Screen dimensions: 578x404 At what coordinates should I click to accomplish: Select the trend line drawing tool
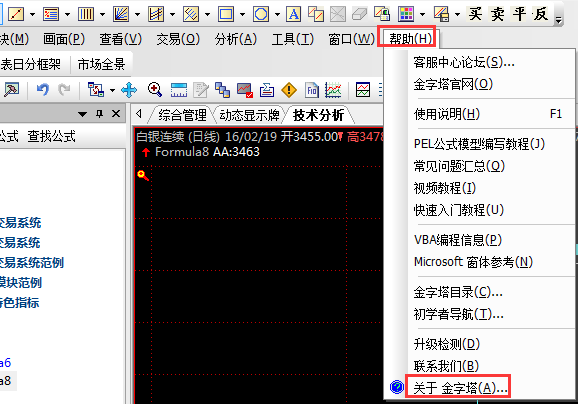pos(16,14)
